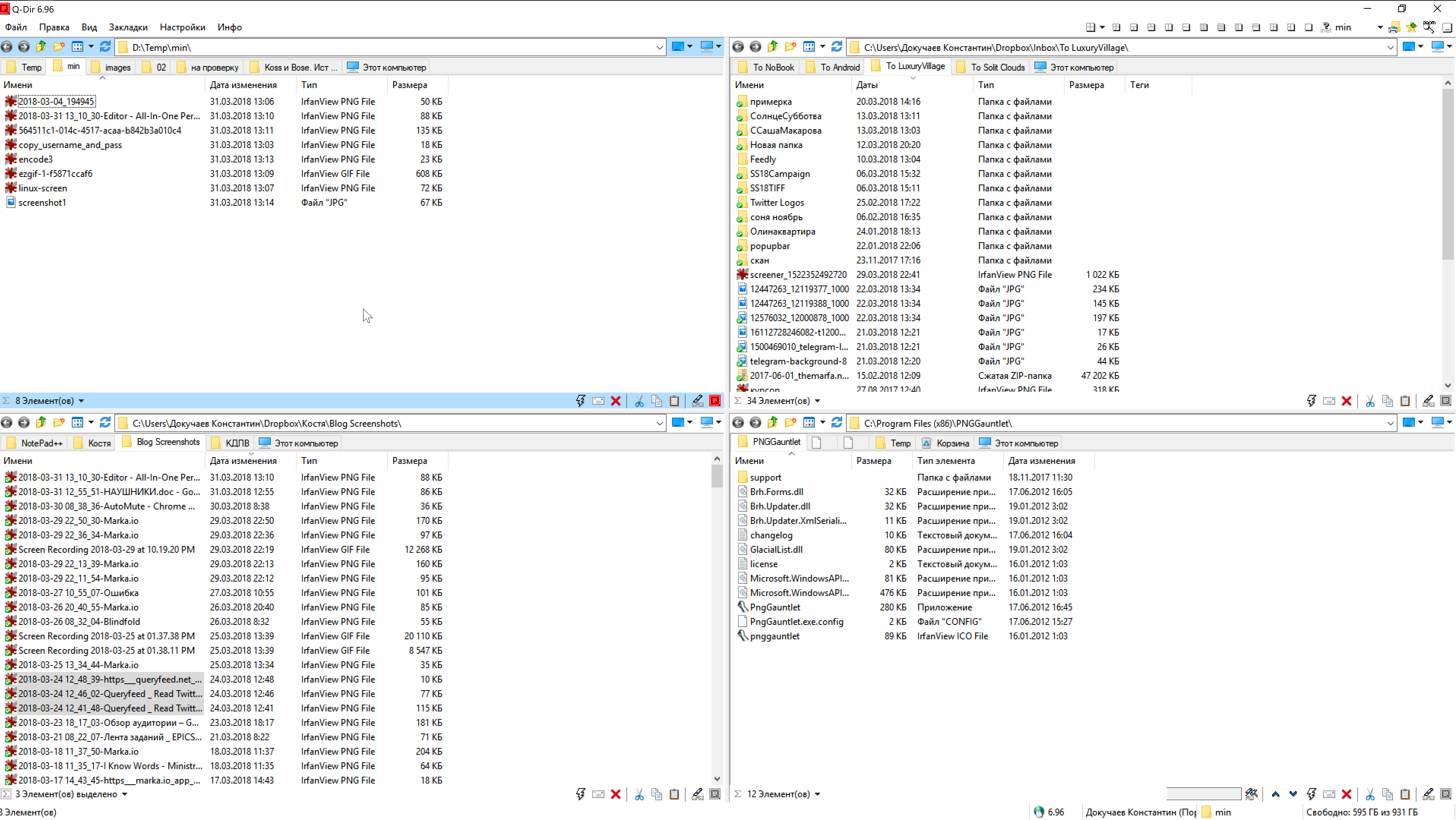Go up one folder in top-right pane
The image size is (1456, 820).
[x=773, y=47]
